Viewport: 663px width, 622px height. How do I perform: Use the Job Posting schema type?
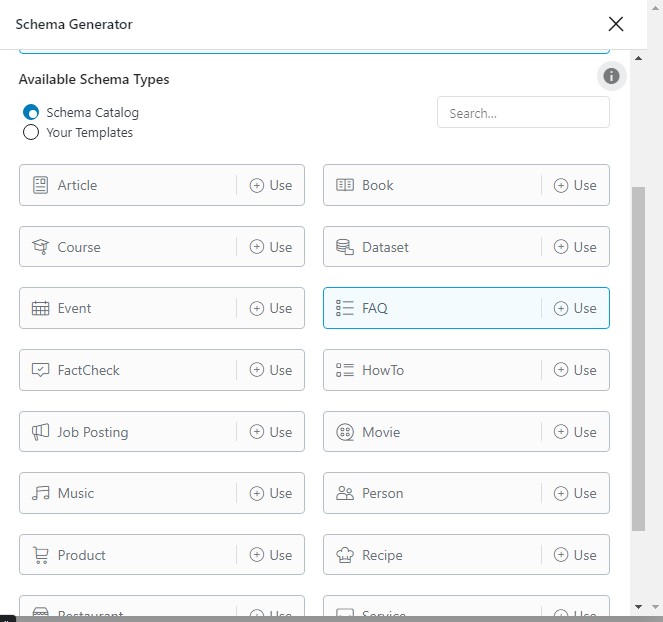coord(271,432)
